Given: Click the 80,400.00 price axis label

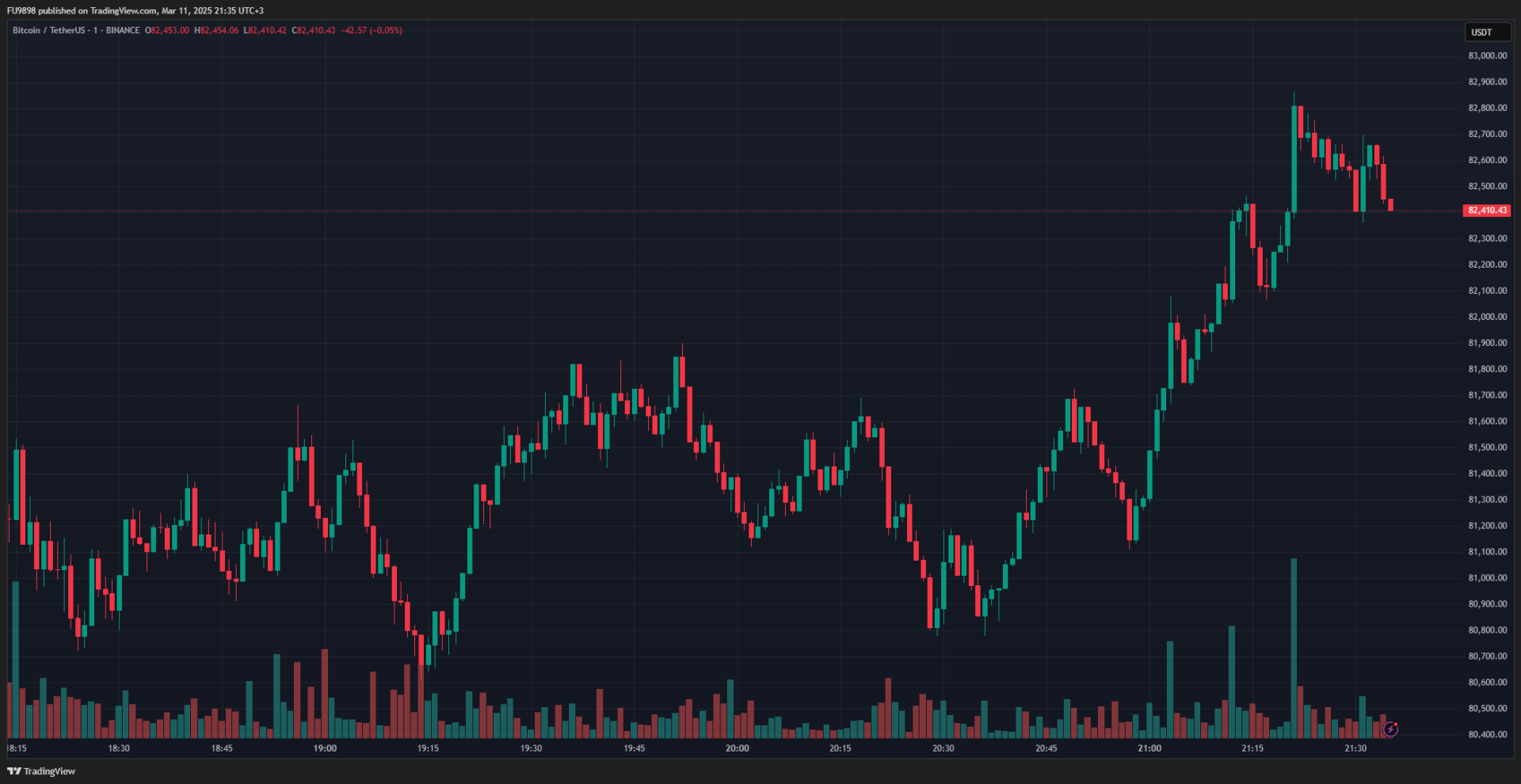Looking at the screenshot, I should pos(1487,734).
